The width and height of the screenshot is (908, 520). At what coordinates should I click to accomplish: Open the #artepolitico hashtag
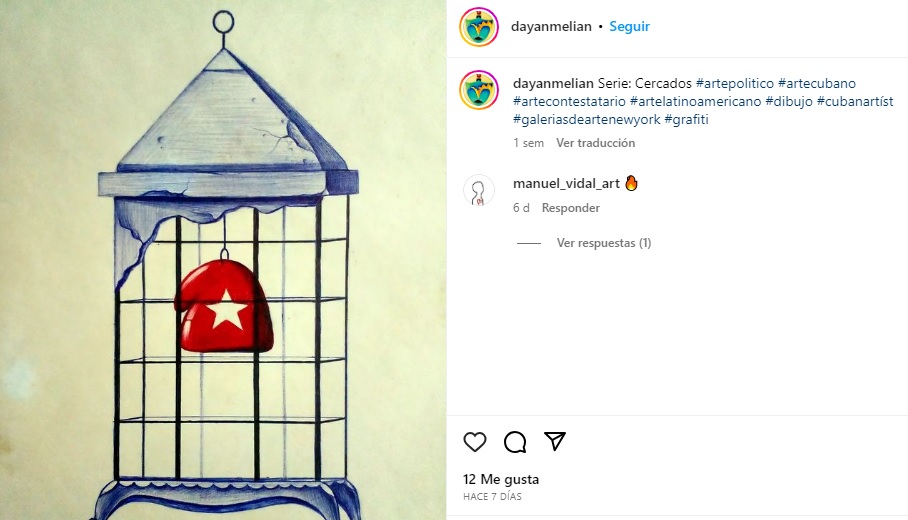click(734, 83)
